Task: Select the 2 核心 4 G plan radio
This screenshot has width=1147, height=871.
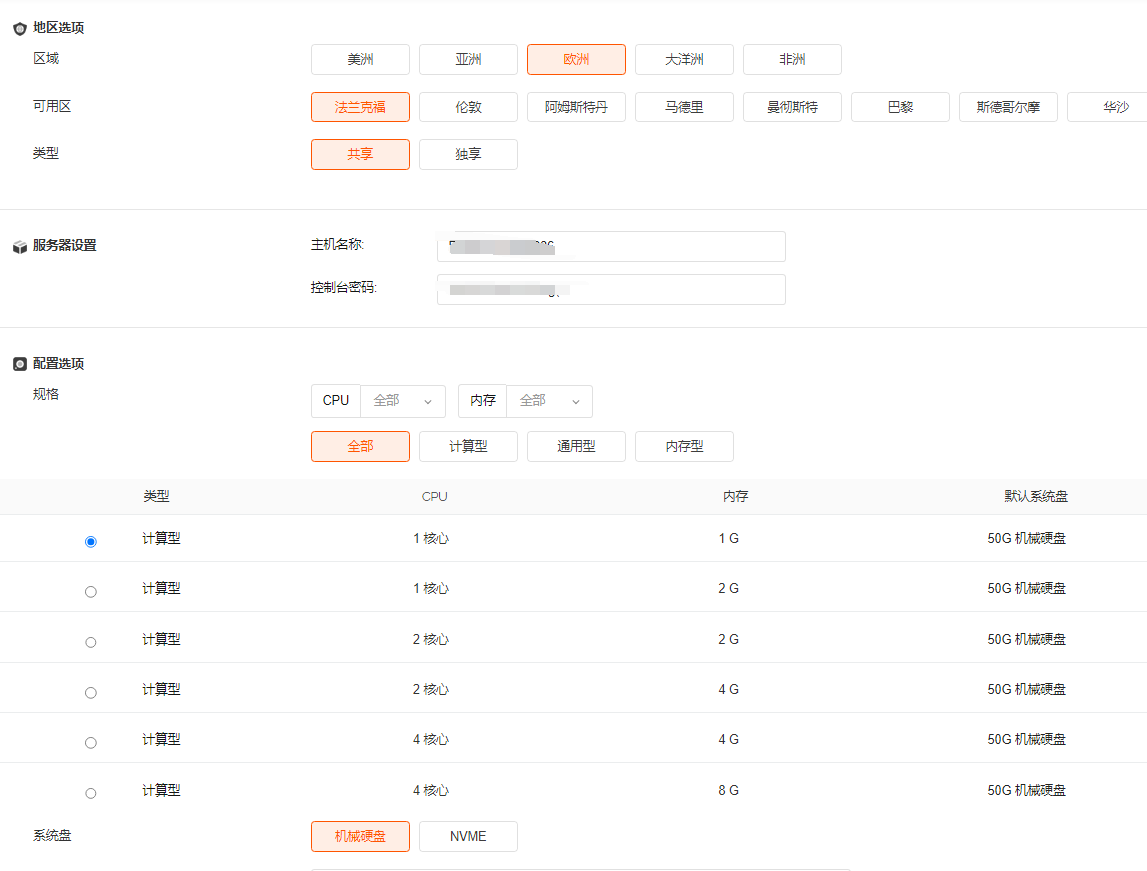Action: [91, 692]
